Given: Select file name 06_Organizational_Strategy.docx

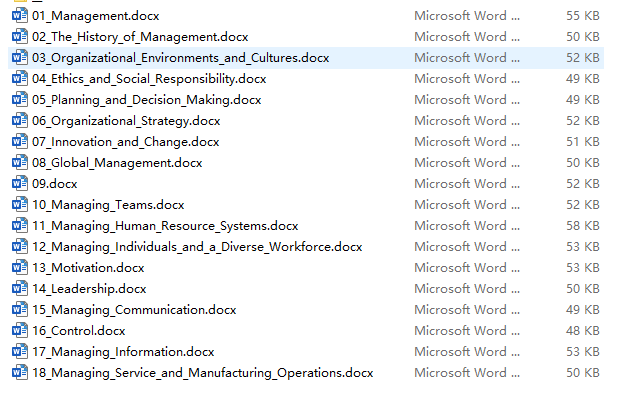Looking at the screenshot, I should [x=126, y=121].
